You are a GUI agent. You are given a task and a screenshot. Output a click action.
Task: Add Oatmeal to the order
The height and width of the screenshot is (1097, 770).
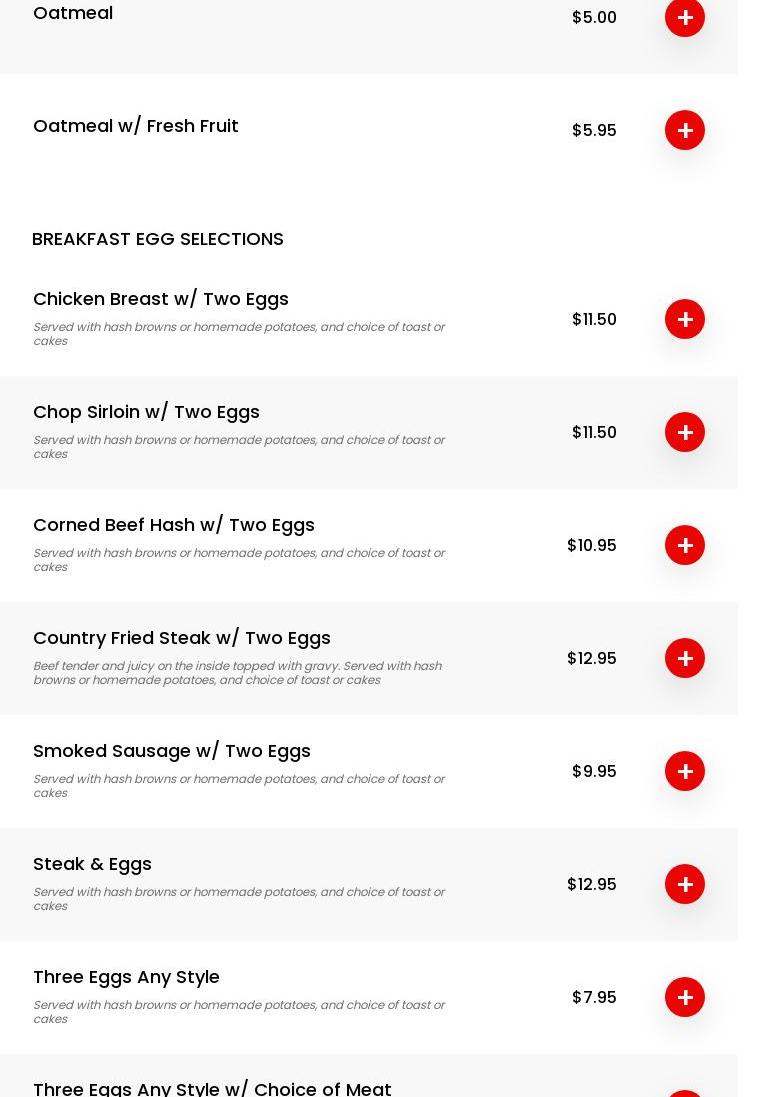(x=685, y=17)
